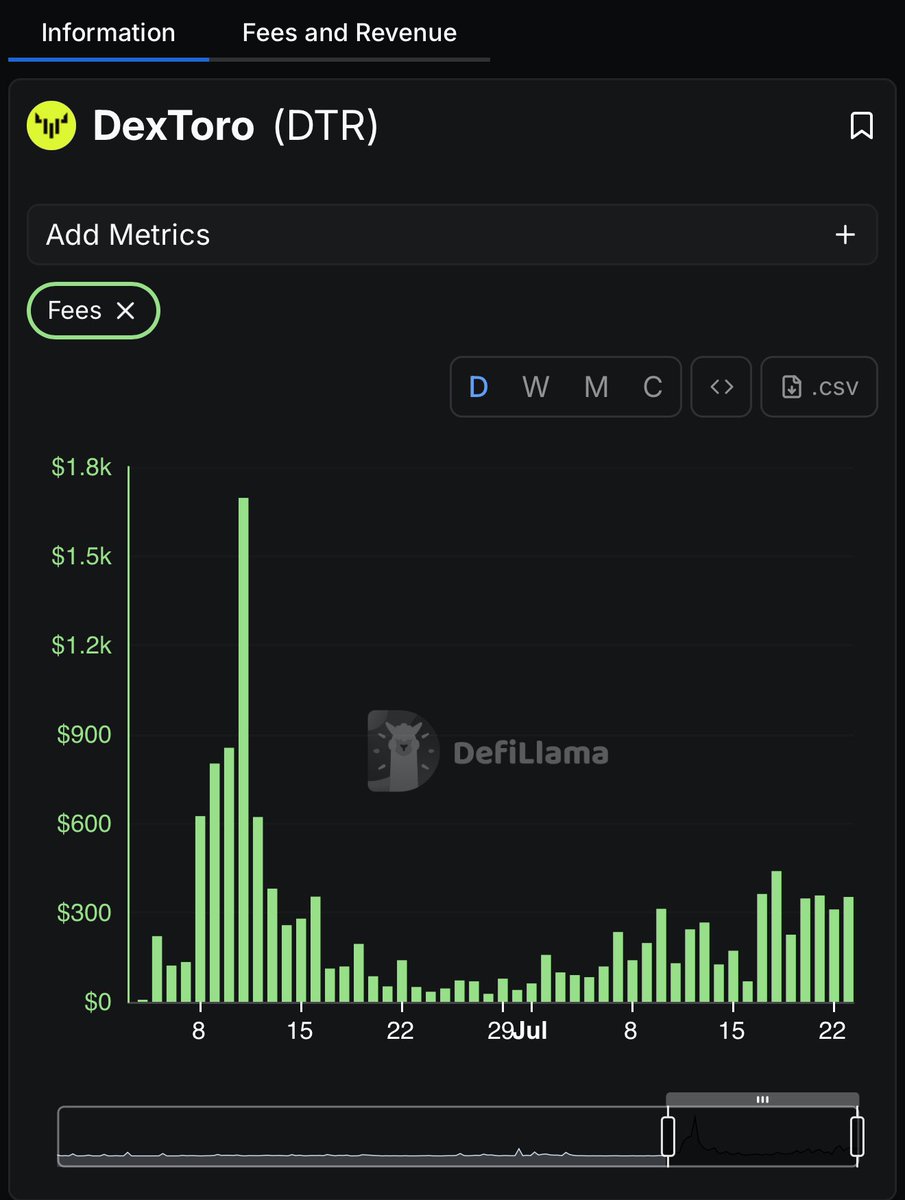Switch to Fees and Revenue tab

click(349, 32)
